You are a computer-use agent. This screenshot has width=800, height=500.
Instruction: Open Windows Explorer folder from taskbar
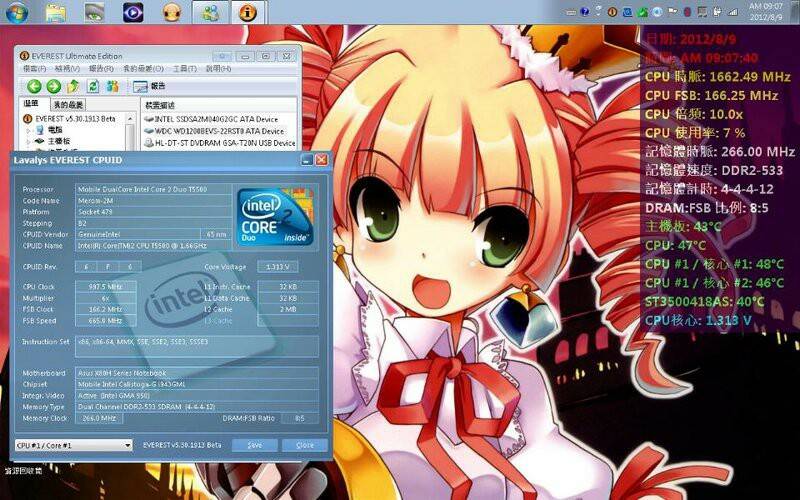55,12
